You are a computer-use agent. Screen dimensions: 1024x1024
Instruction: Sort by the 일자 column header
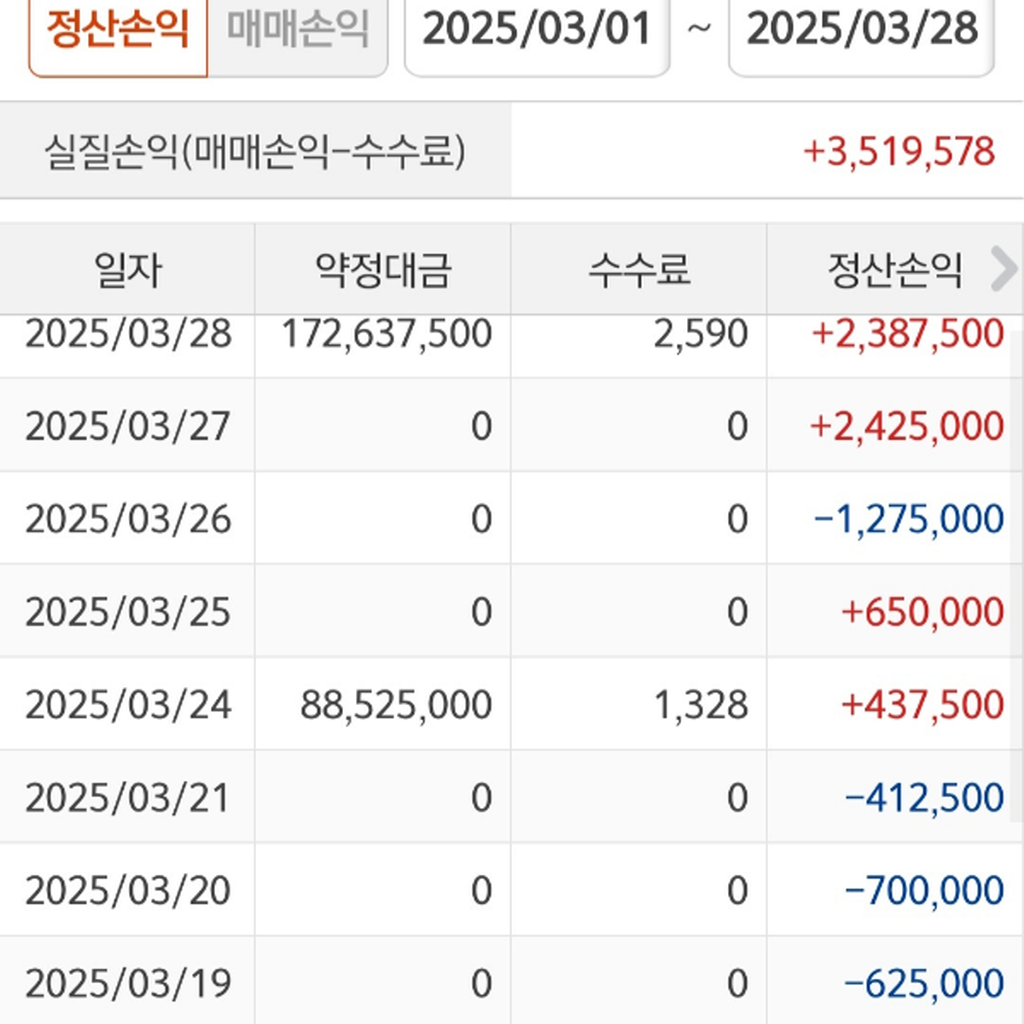tap(127, 269)
